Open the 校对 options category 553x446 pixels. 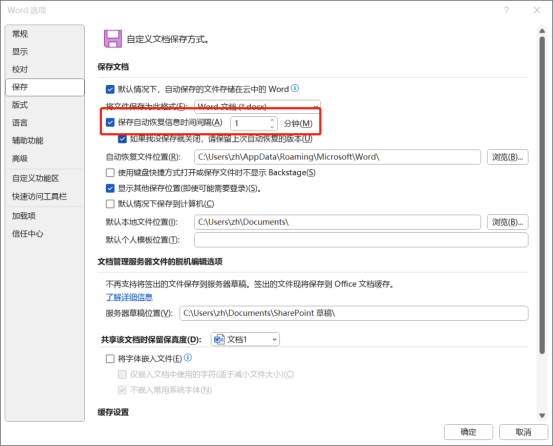coord(45,69)
